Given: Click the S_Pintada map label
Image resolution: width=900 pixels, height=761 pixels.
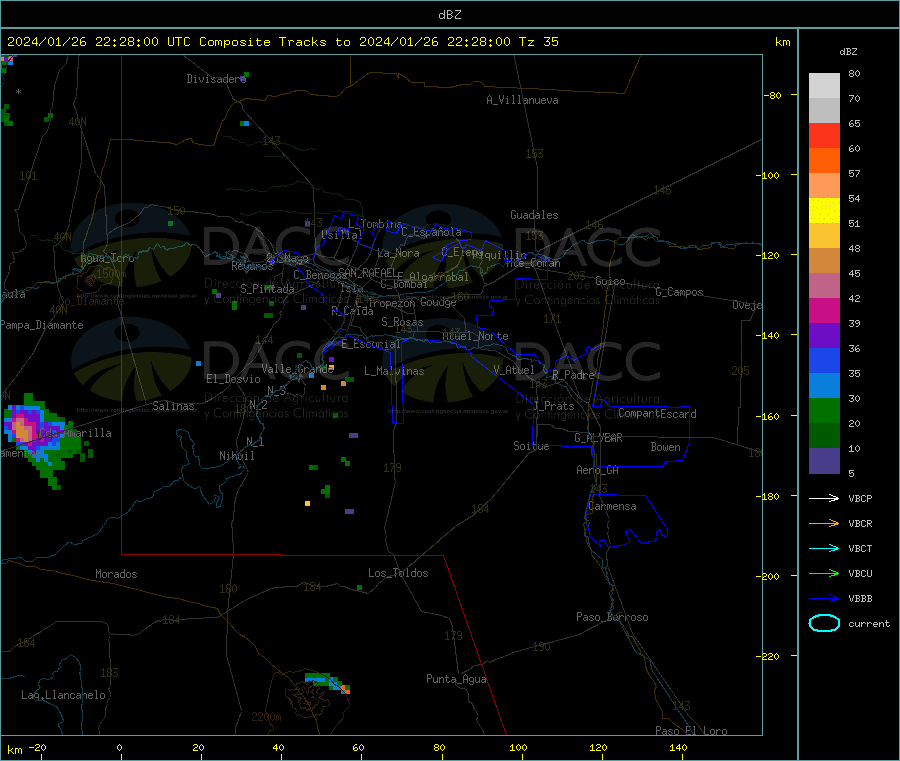Looking at the screenshot, I should point(267,289).
